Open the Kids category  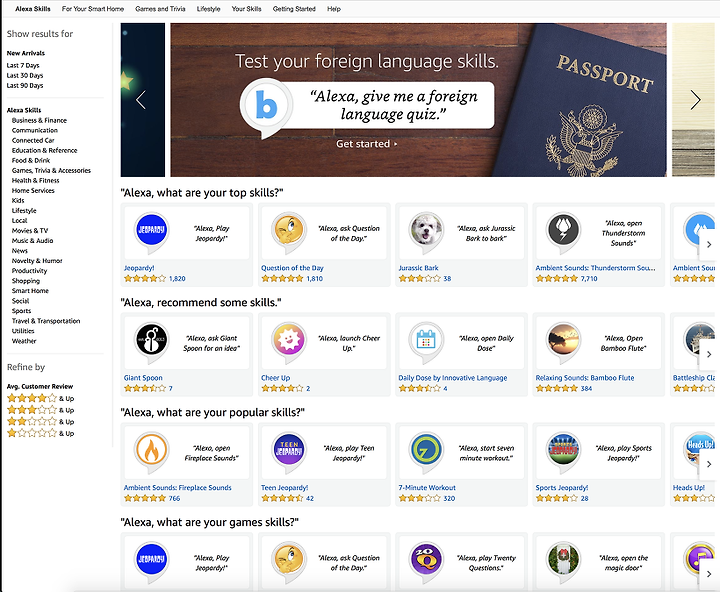(x=18, y=201)
